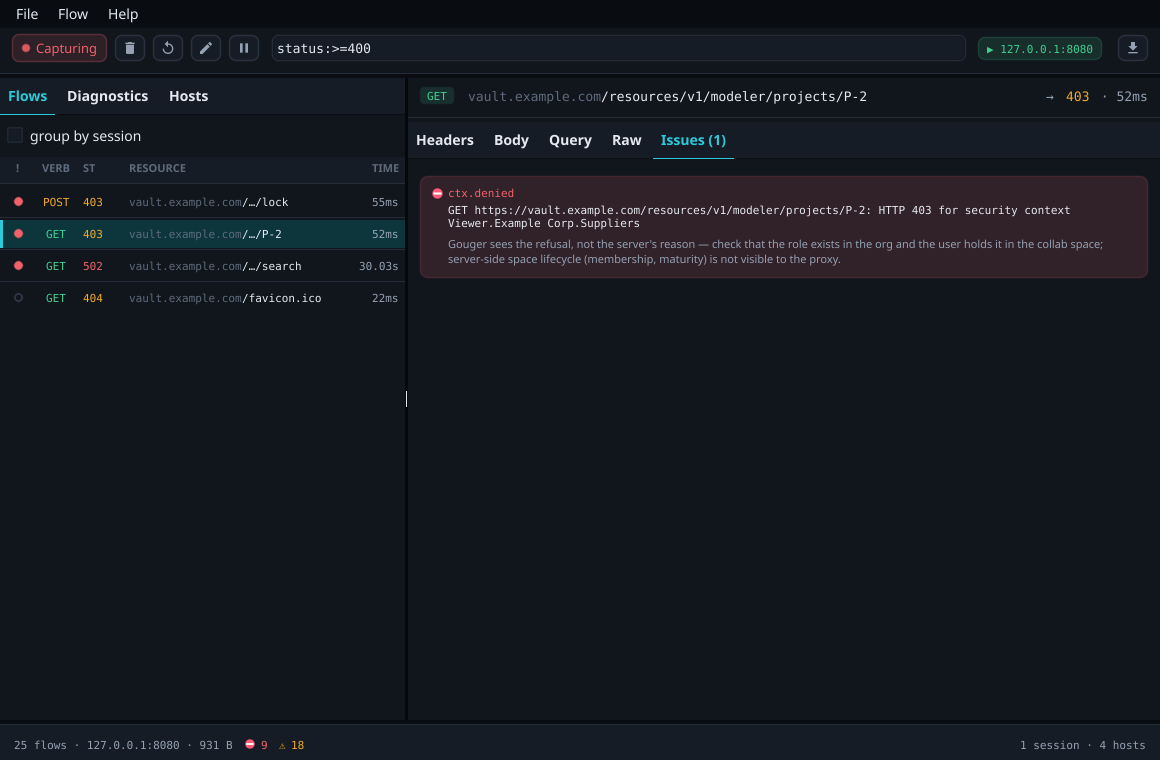Click the 403 status in detail header
Screen dimensions: 1160x760
point(1077,96)
